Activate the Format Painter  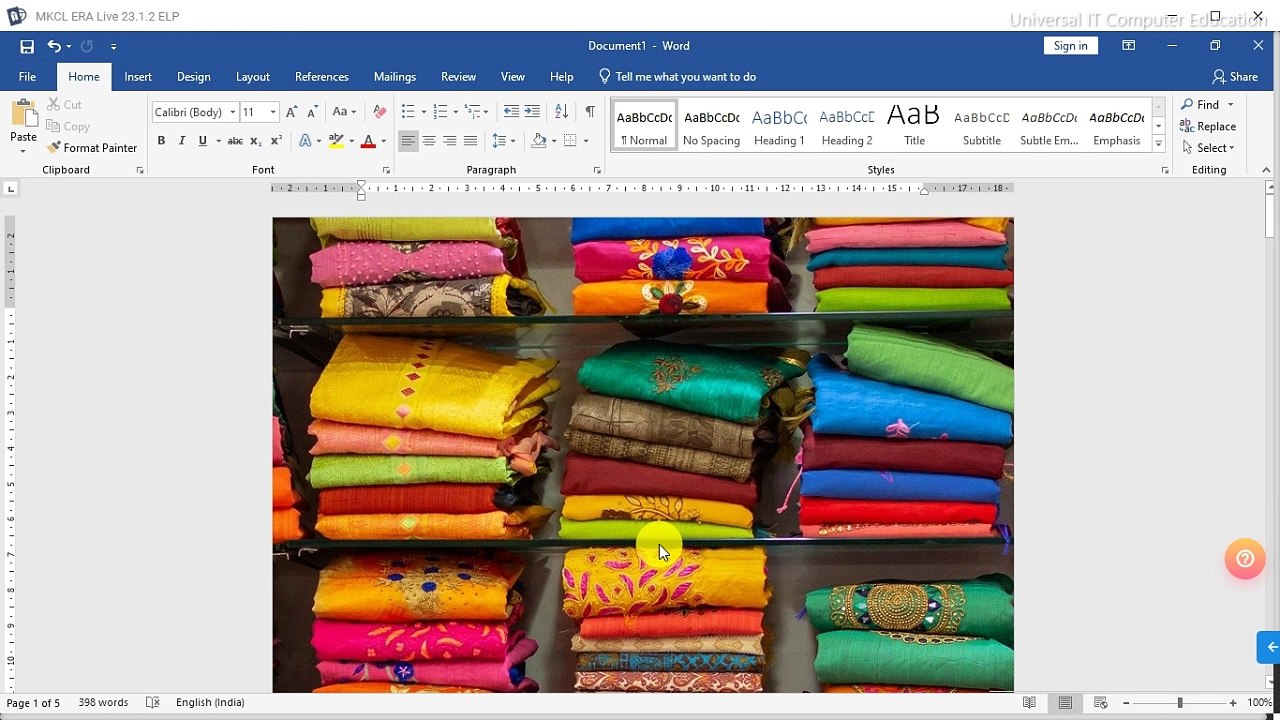92,148
